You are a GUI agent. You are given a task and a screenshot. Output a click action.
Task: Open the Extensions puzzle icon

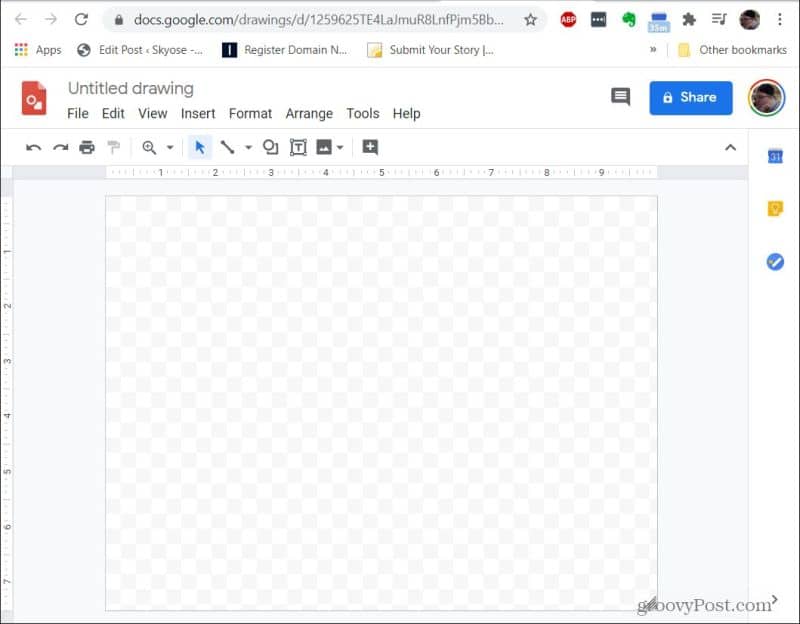(x=689, y=20)
